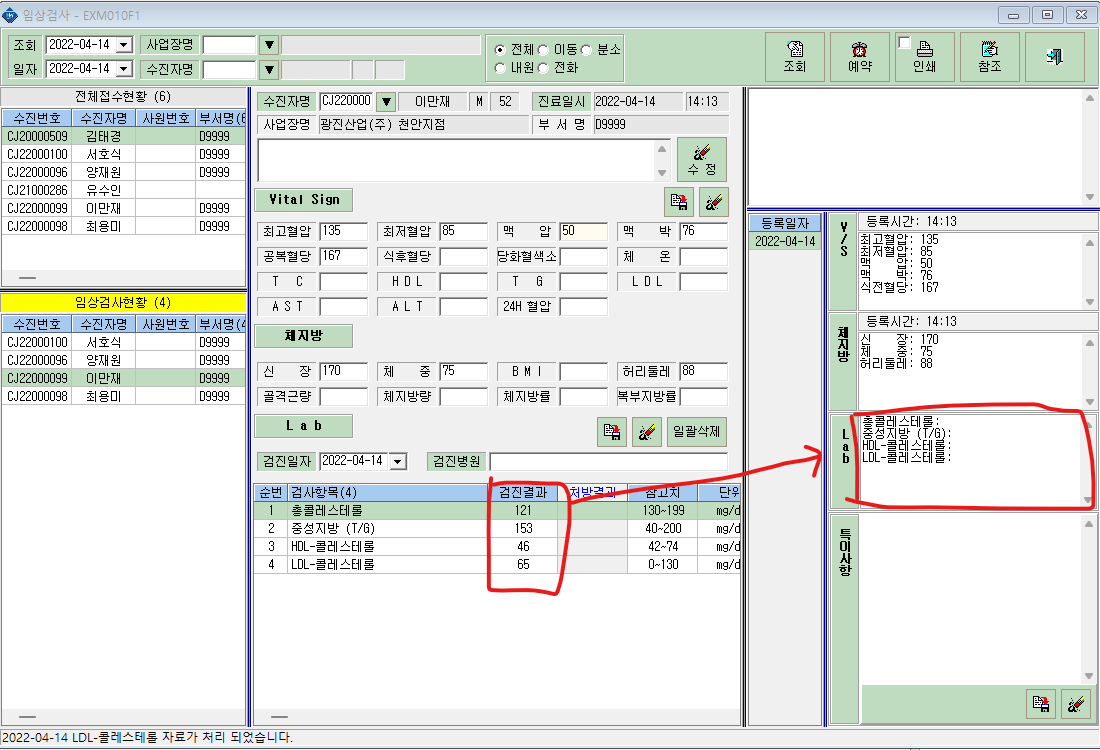This screenshot has width=1100, height=750.
Task: Select the 전체 radio button
Action: tap(499, 50)
